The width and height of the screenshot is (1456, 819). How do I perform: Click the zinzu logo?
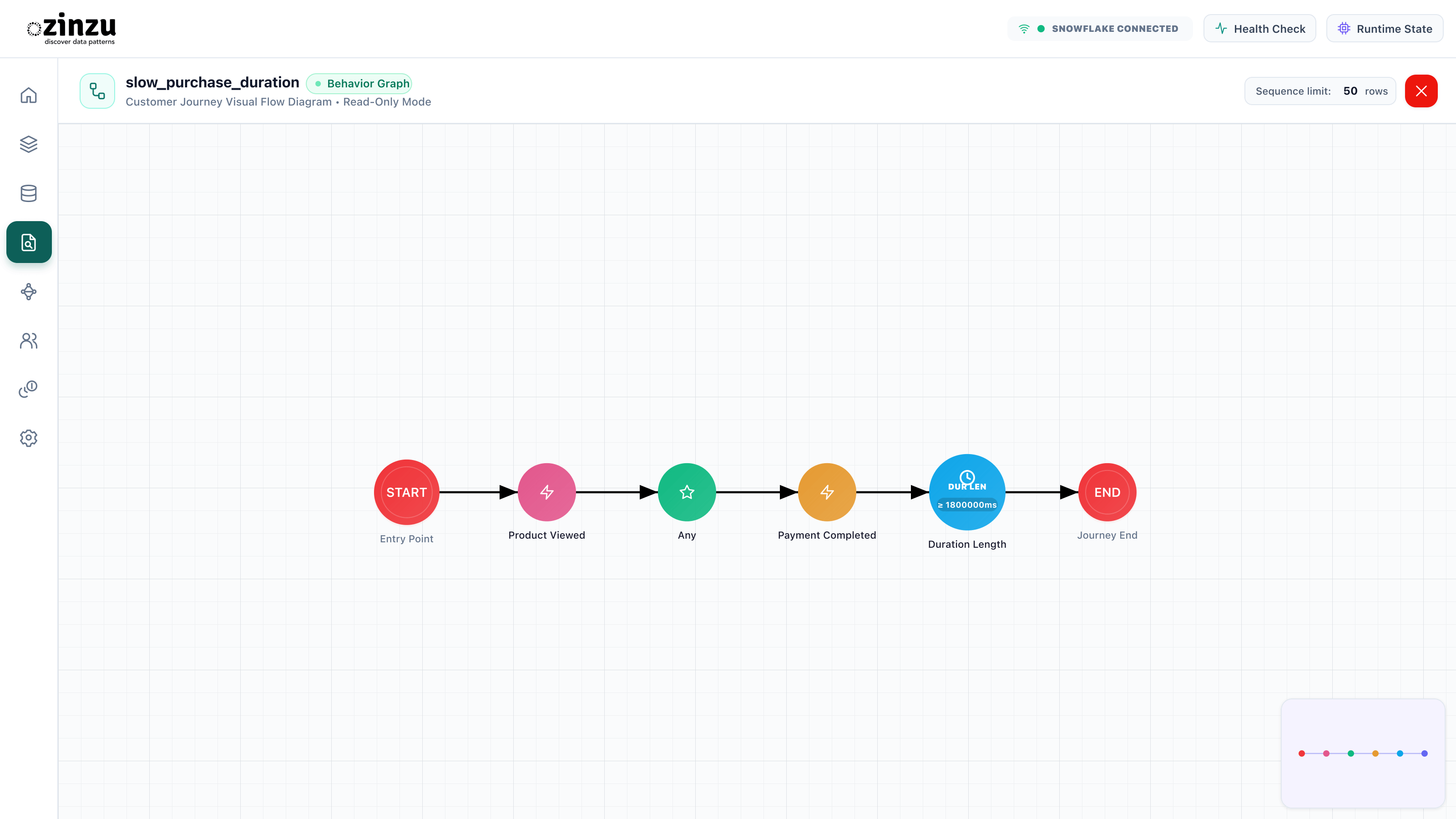coord(71,28)
